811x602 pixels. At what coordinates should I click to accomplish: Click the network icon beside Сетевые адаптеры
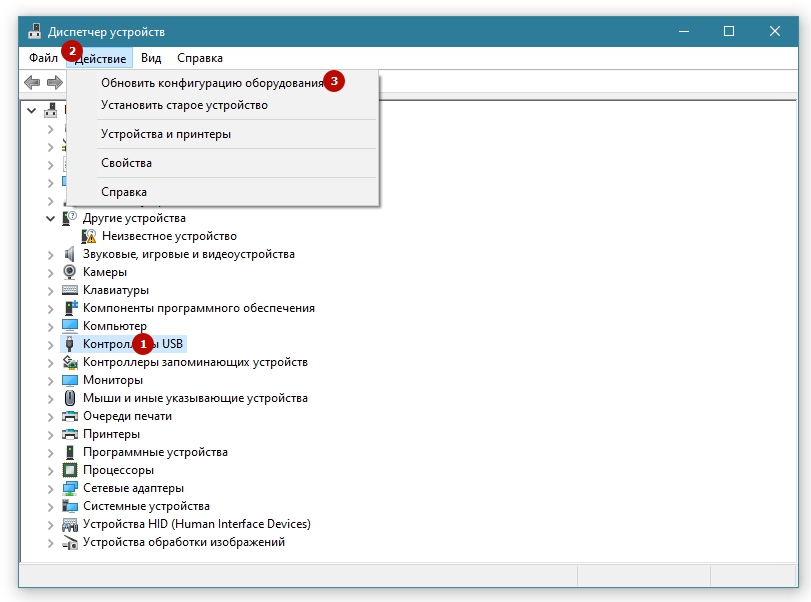pyautogui.click(x=70, y=488)
